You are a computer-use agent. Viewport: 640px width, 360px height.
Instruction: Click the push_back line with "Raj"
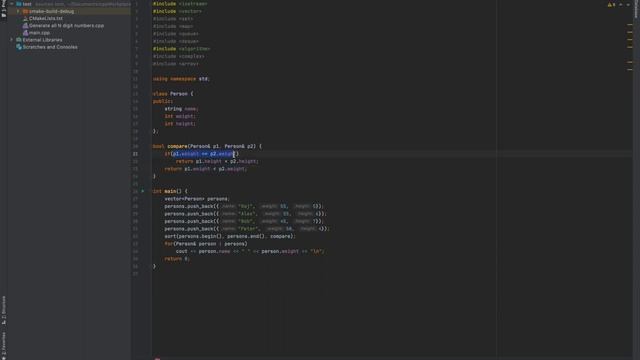coord(244,206)
